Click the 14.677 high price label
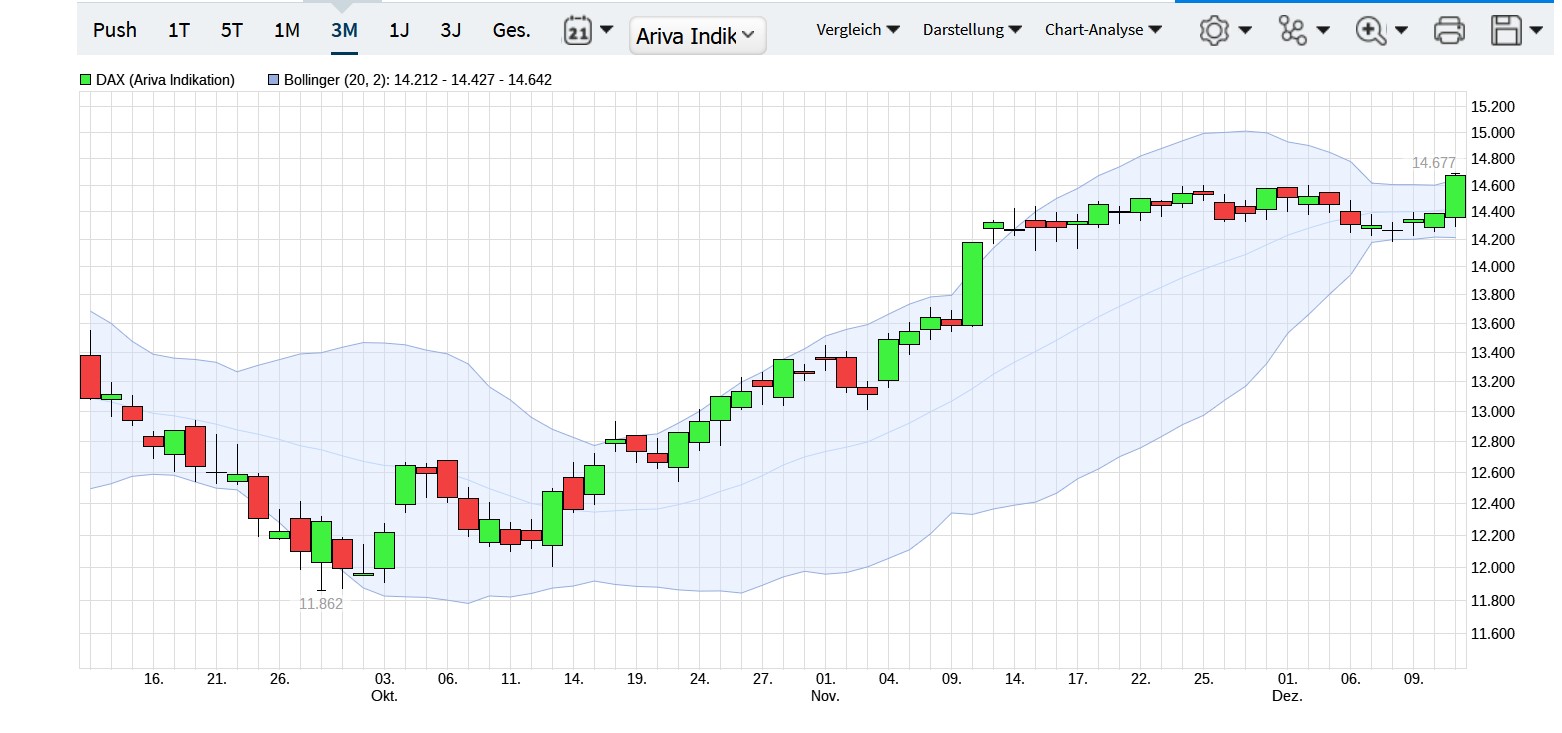The width and height of the screenshot is (1562, 733). (x=1434, y=162)
